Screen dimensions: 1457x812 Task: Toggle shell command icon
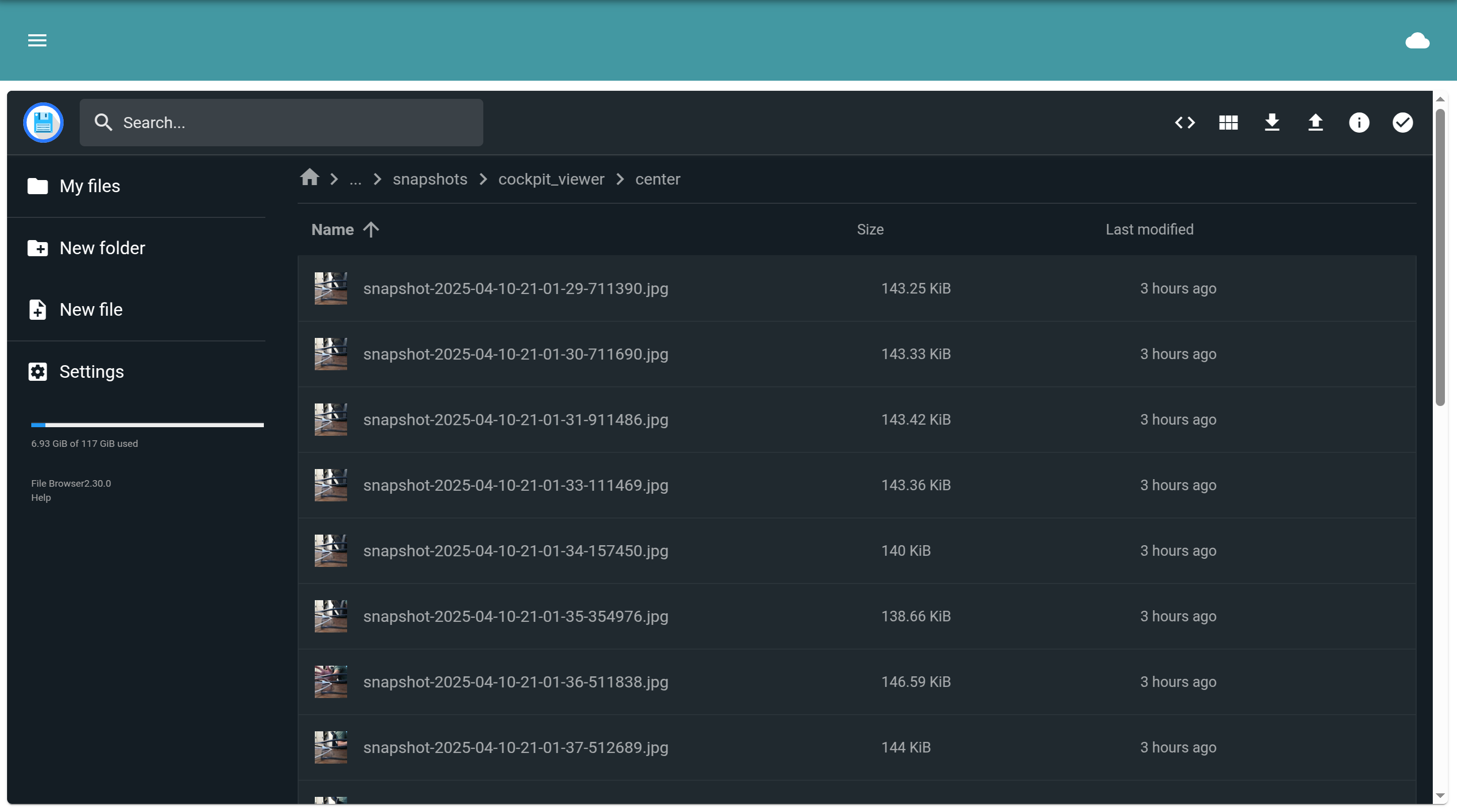click(1185, 123)
